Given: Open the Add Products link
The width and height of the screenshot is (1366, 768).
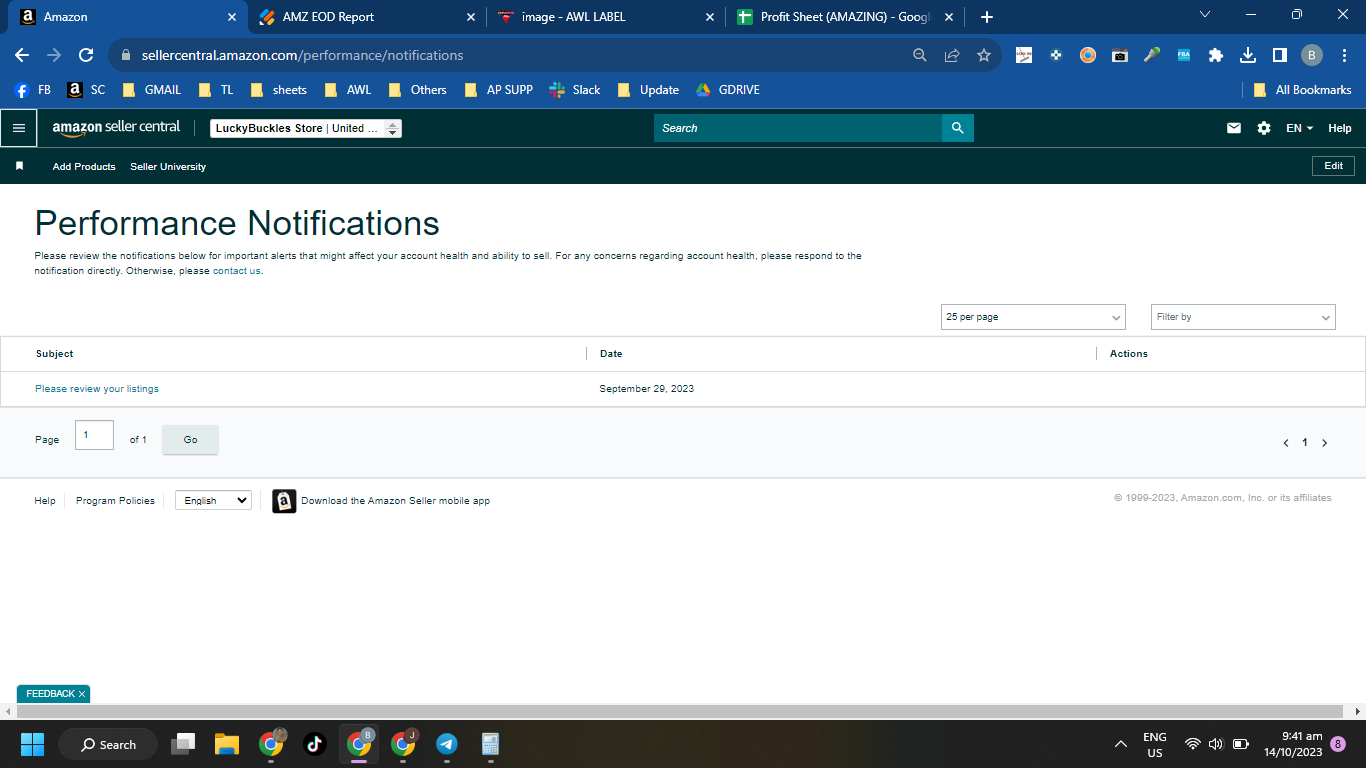Looking at the screenshot, I should 84,167.
